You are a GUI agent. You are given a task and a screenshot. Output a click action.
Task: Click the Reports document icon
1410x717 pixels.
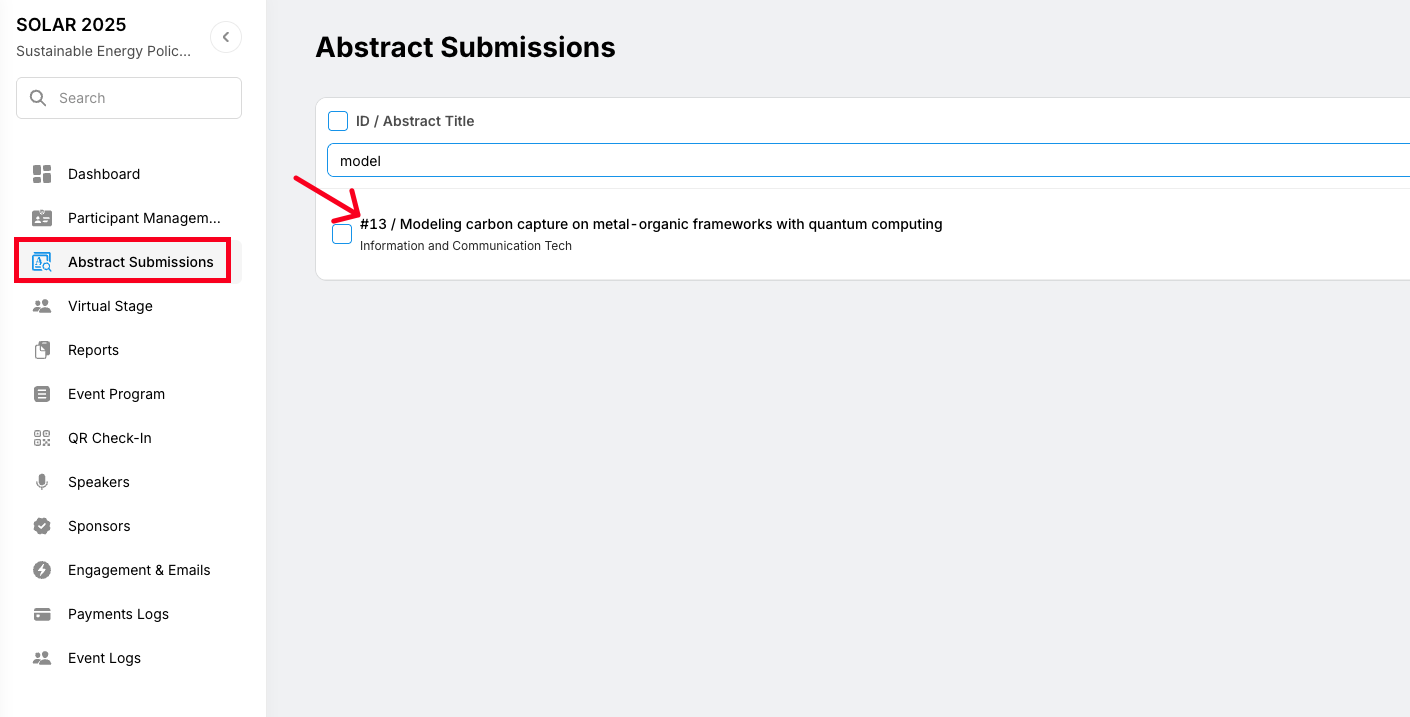point(42,350)
